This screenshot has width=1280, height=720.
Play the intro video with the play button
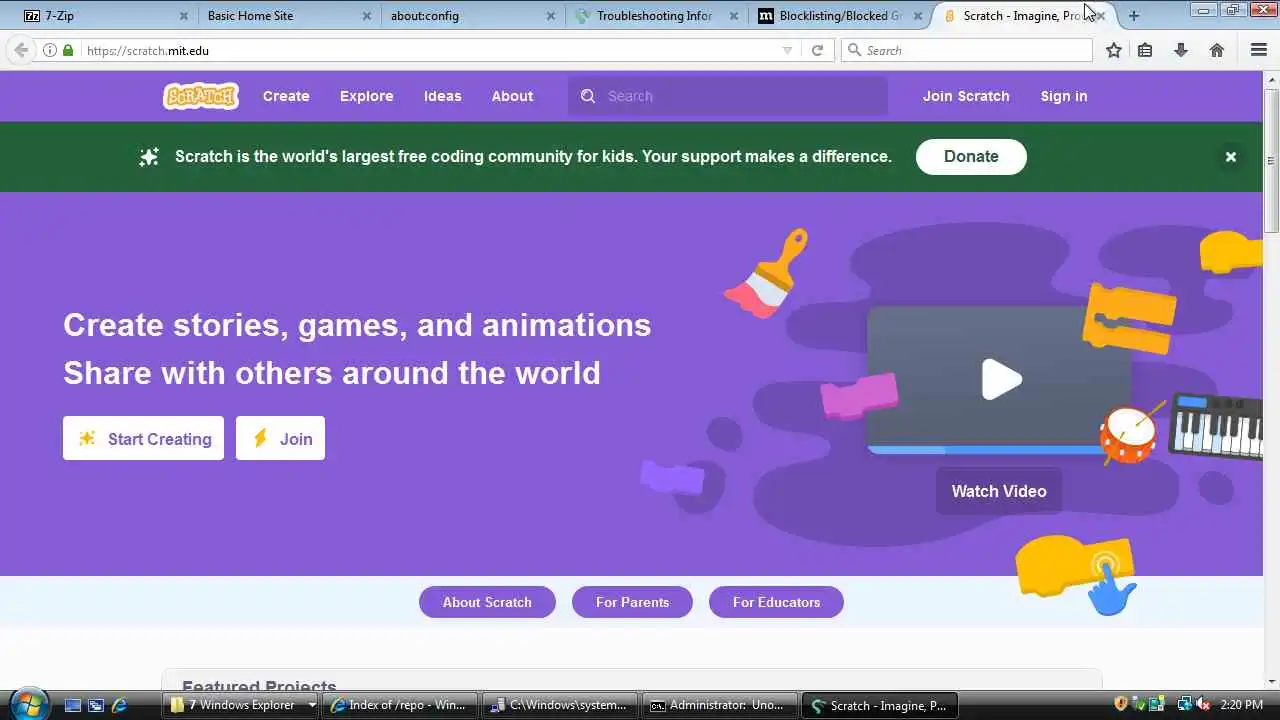pos(1001,379)
